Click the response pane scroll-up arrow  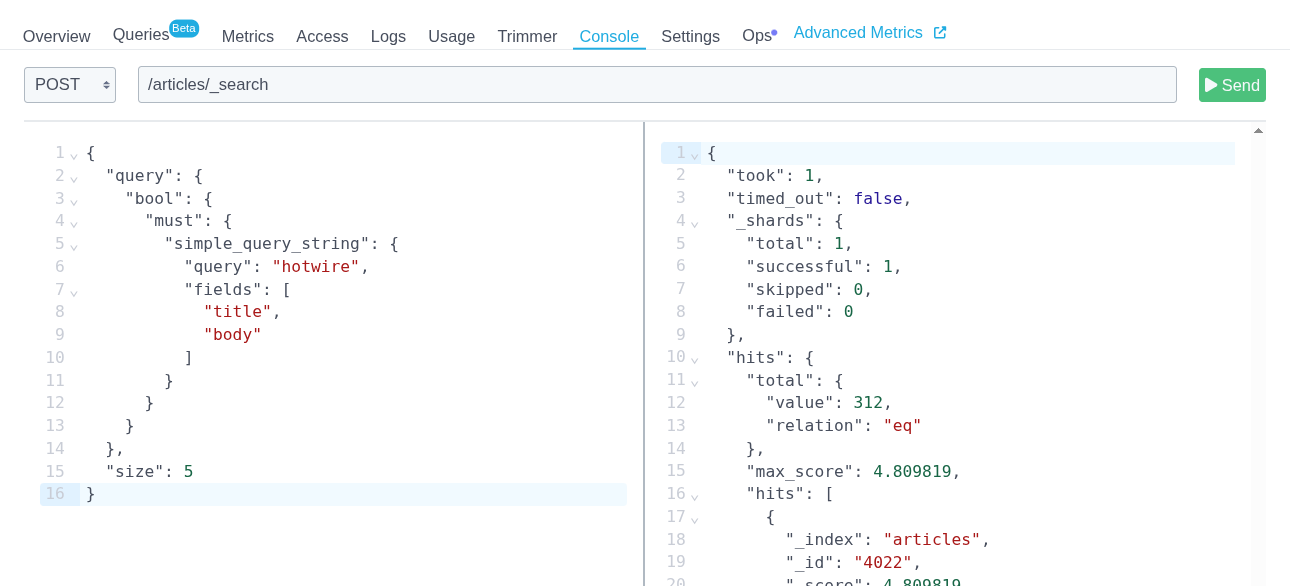(1258, 131)
